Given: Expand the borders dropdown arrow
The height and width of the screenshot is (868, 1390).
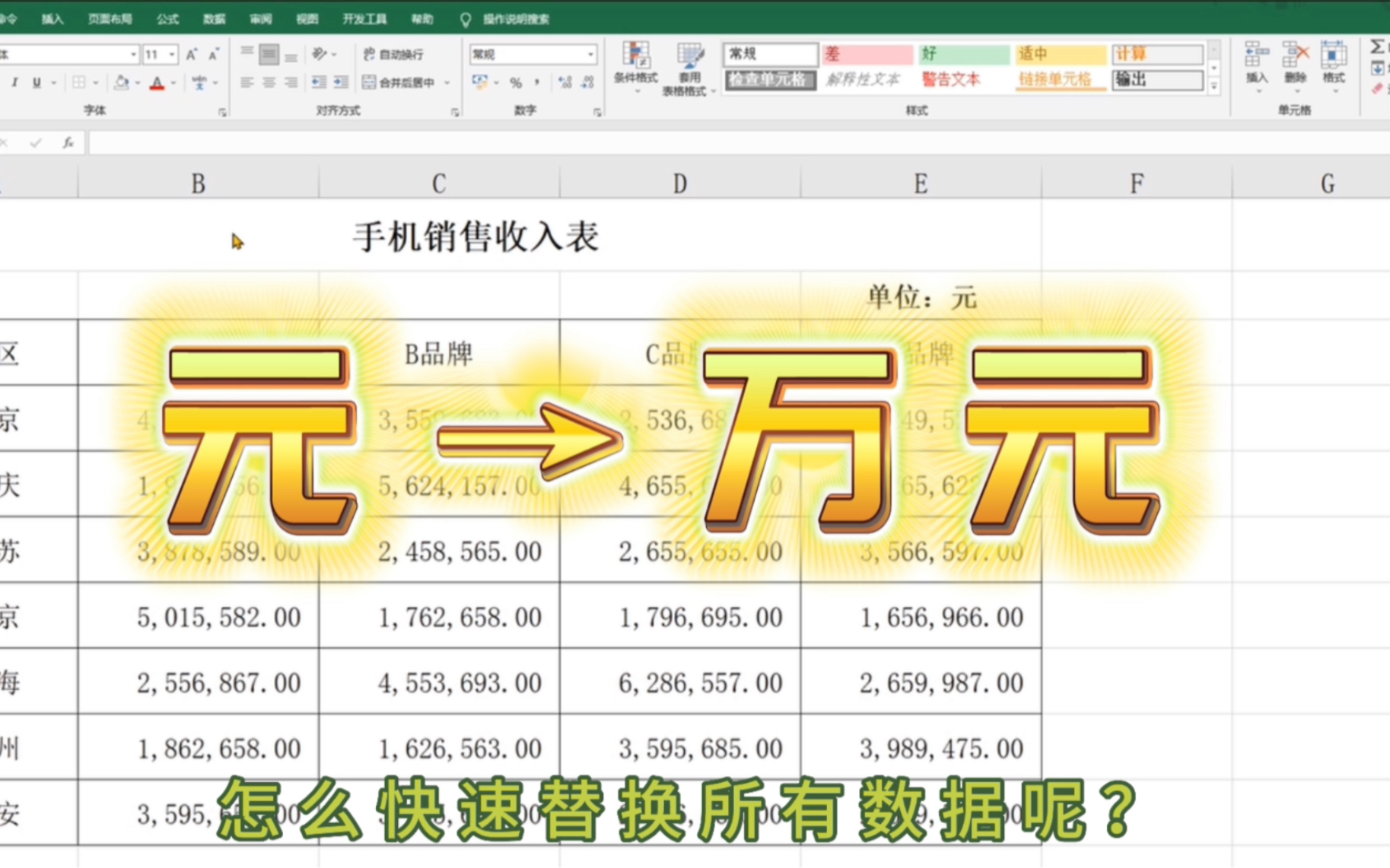Looking at the screenshot, I should tap(96, 82).
